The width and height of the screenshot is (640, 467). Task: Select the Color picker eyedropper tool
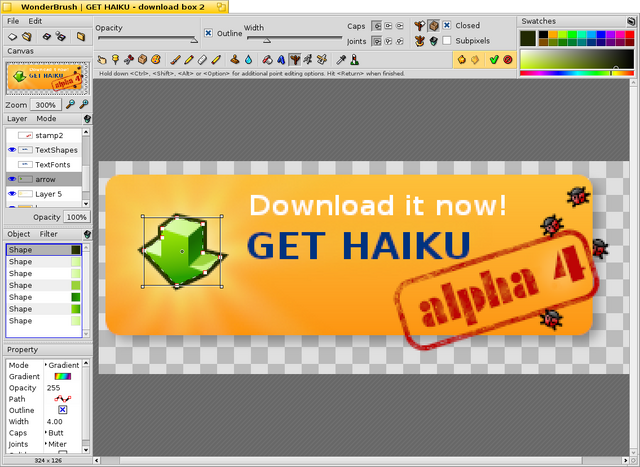click(341, 60)
